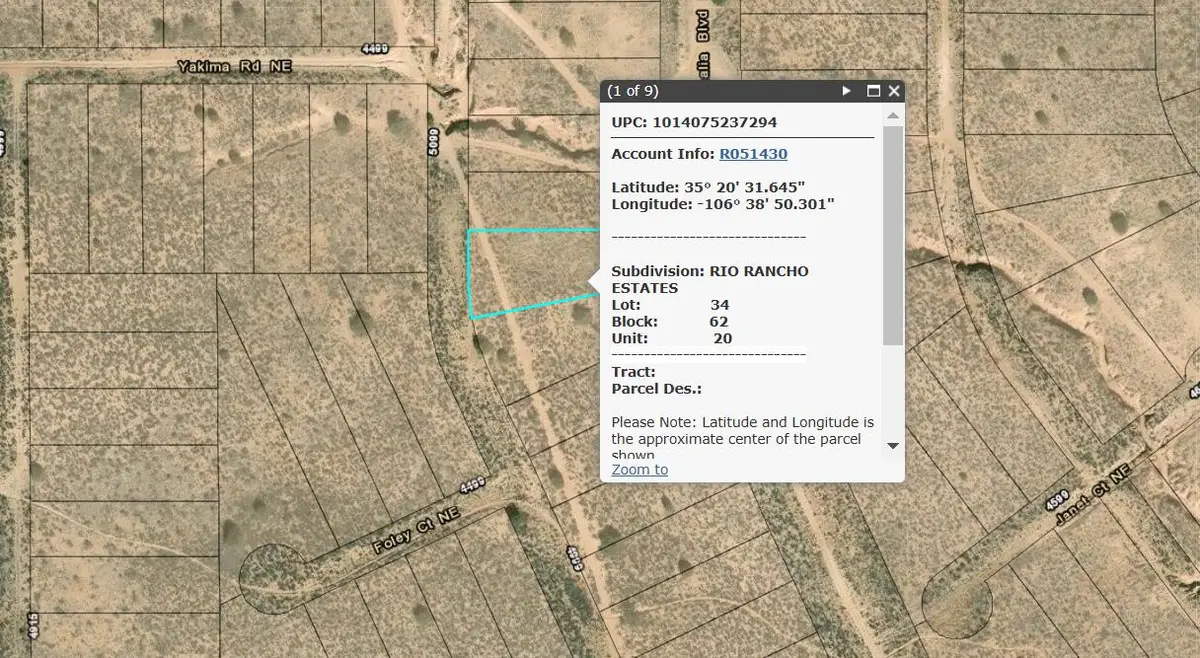The image size is (1200, 658).
Task: Close the parcel info popup
Action: click(893, 90)
